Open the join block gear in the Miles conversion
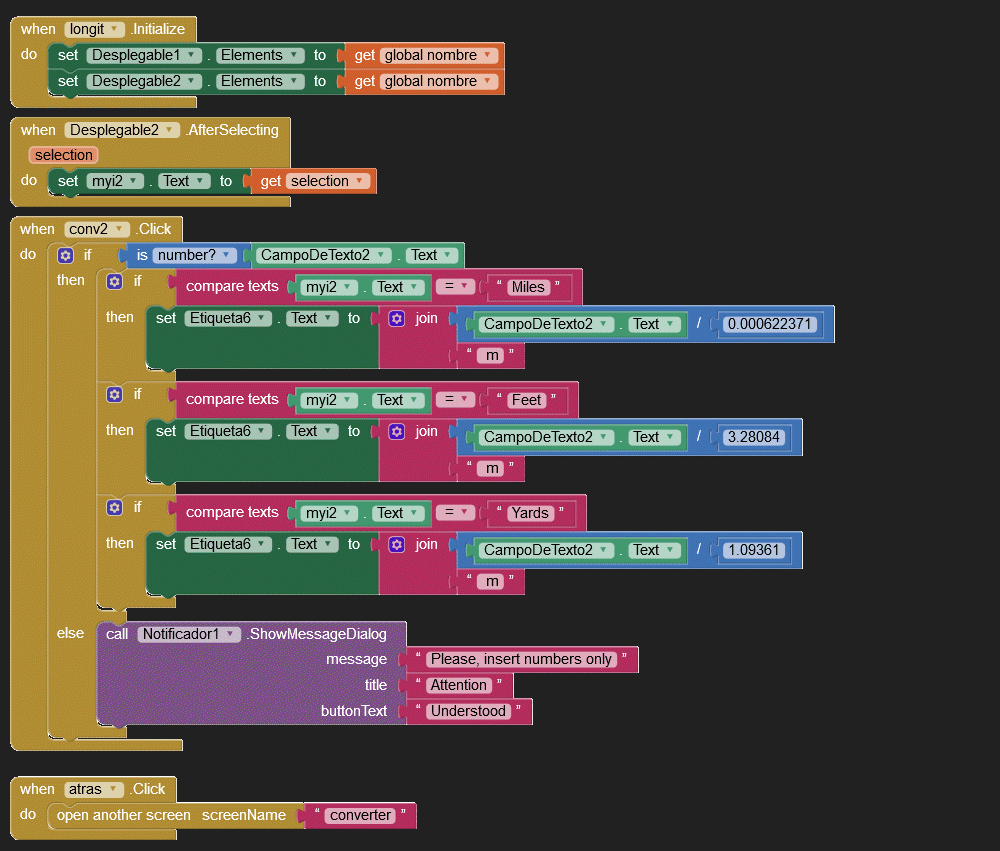The width and height of the screenshot is (1000, 851). coord(396,319)
